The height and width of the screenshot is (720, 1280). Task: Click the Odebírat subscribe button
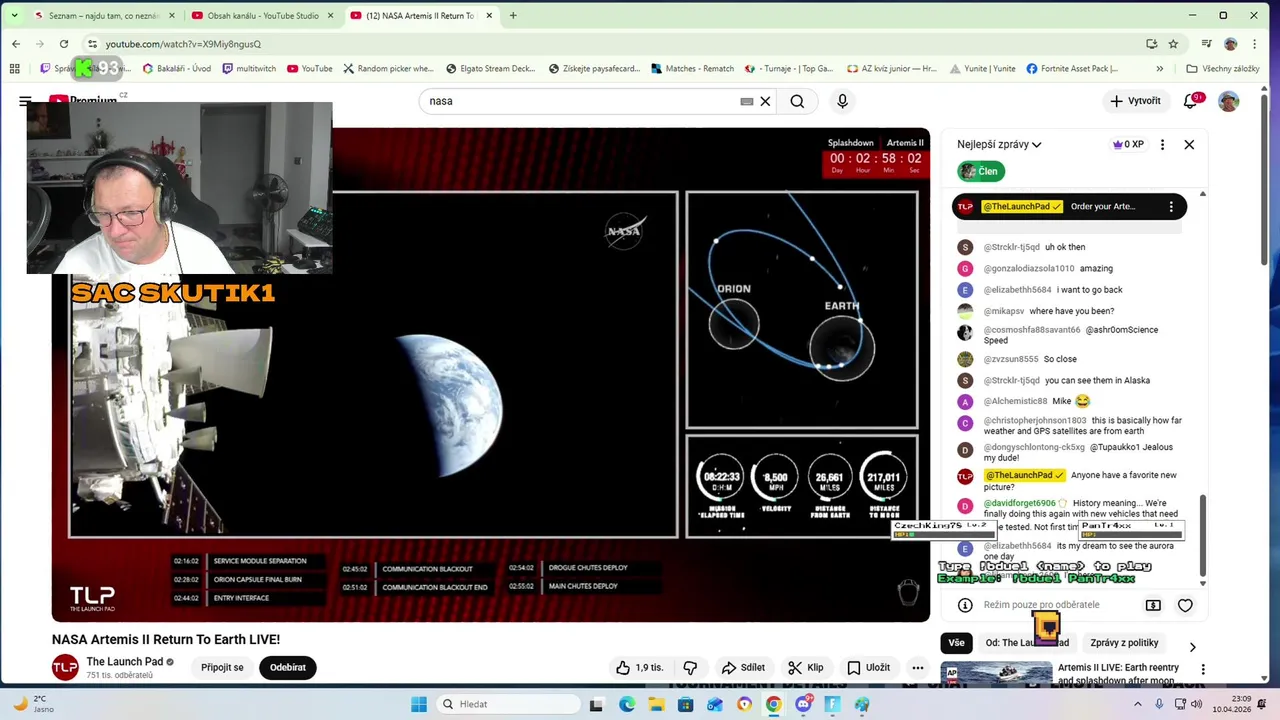(x=288, y=667)
